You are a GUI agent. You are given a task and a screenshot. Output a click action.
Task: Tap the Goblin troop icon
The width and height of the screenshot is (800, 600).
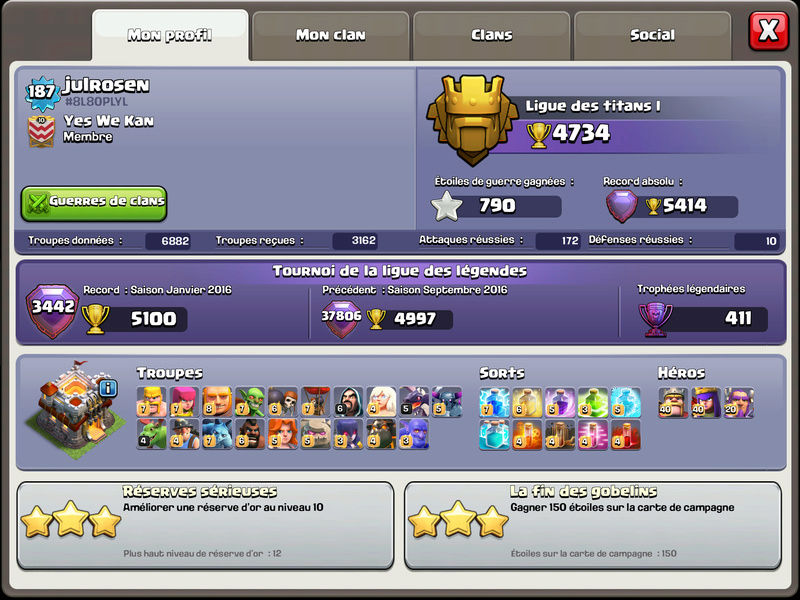249,402
